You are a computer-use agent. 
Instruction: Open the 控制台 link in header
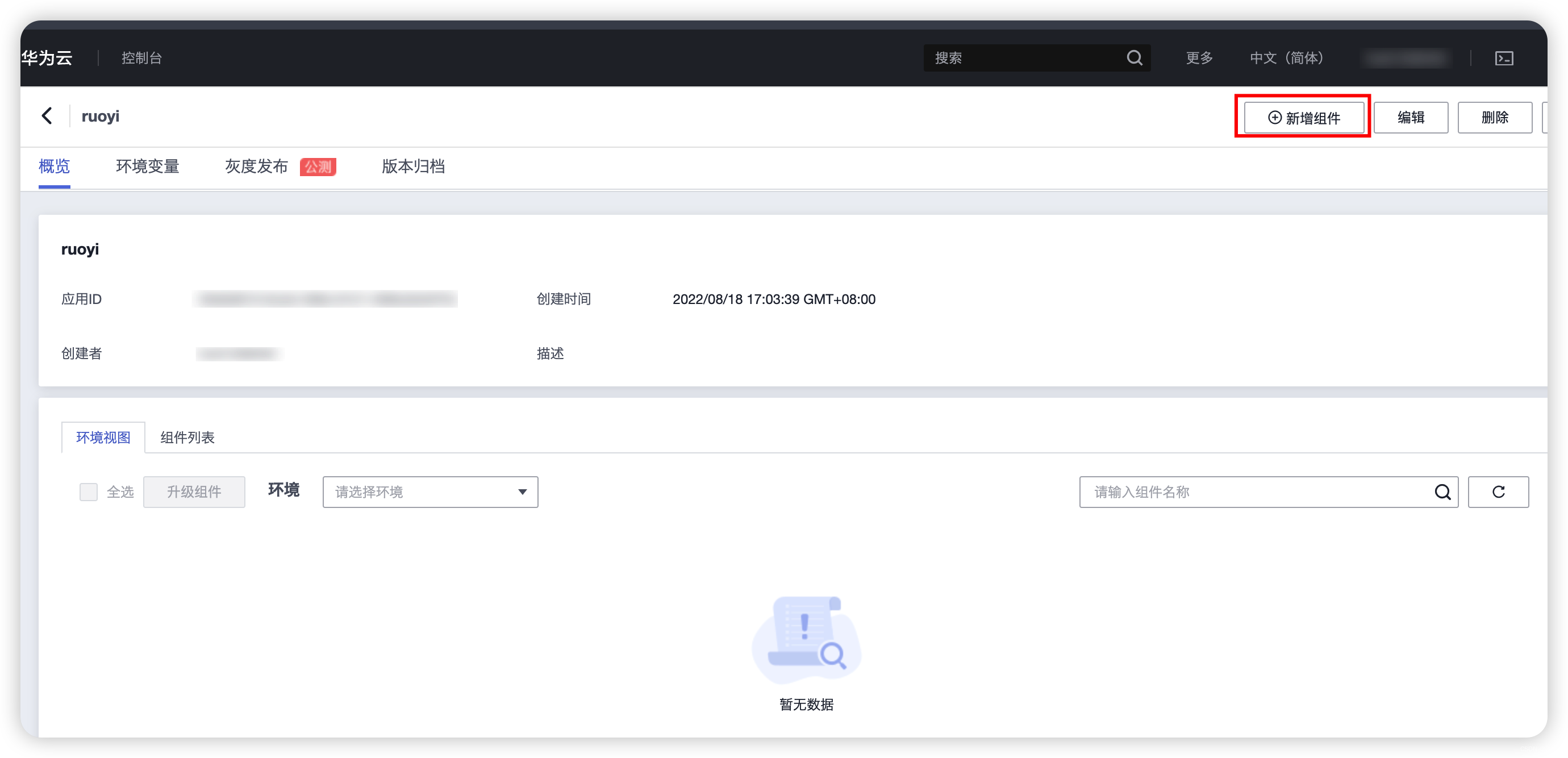[141, 58]
